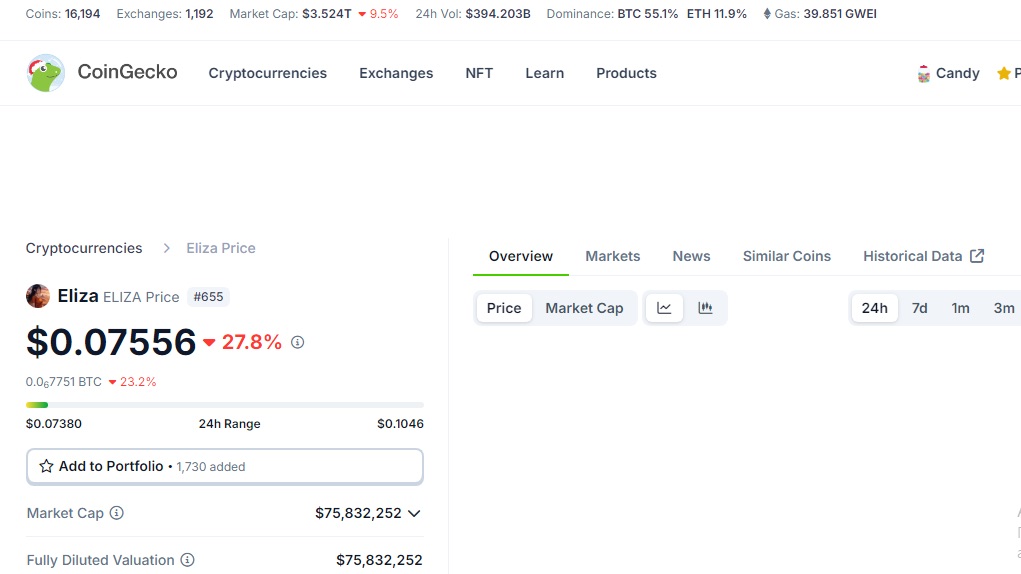Select the 7d time range
The image size is (1021, 574).
[919, 308]
